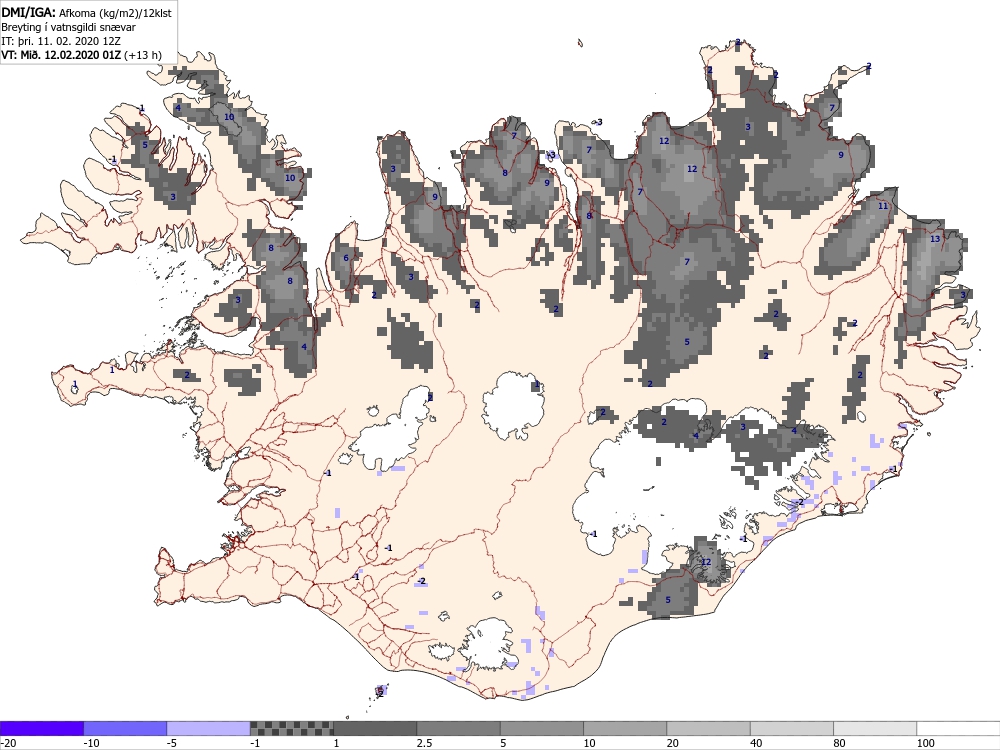
Task: Choose the gray 5 to 10 legend swatch
Action: pyautogui.click(x=541, y=728)
